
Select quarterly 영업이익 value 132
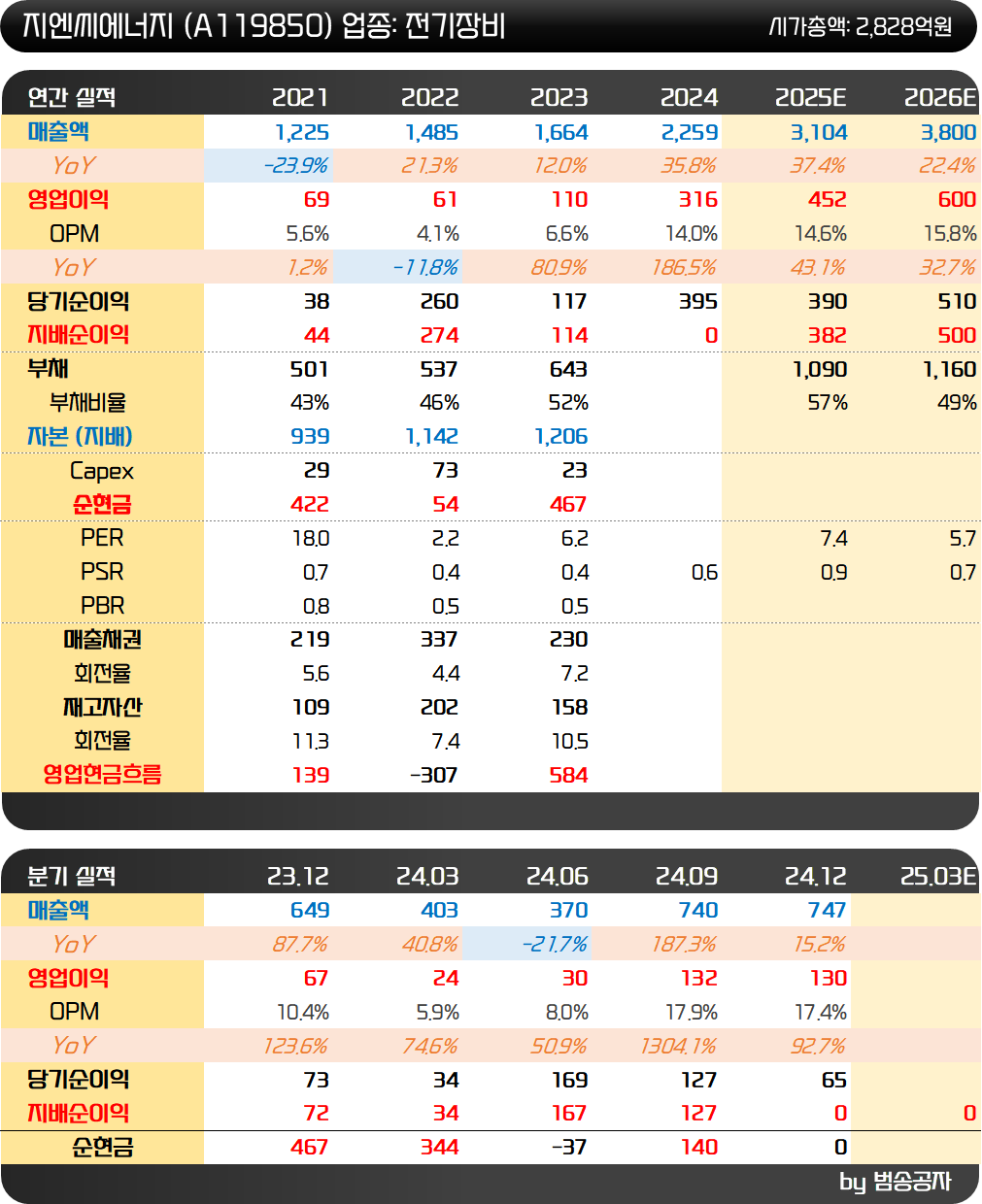(x=699, y=978)
